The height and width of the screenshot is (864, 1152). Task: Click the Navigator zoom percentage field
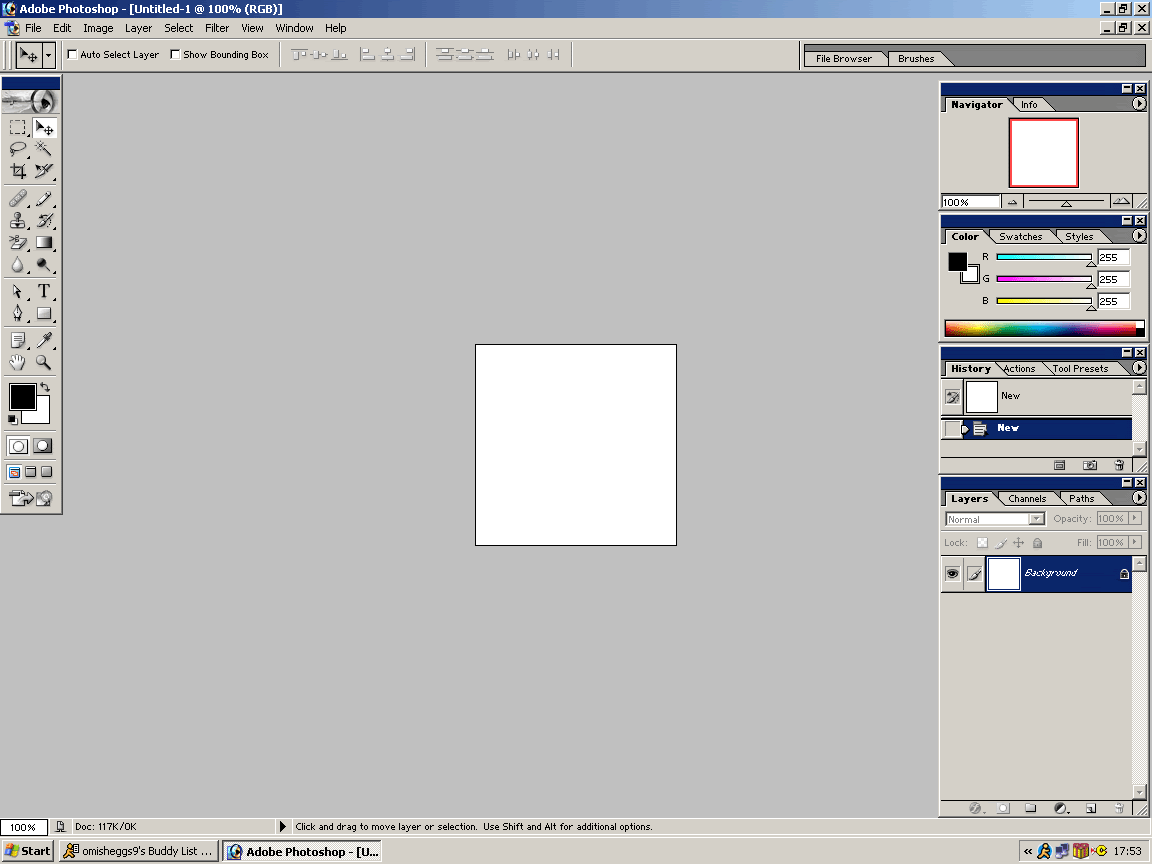(x=971, y=202)
